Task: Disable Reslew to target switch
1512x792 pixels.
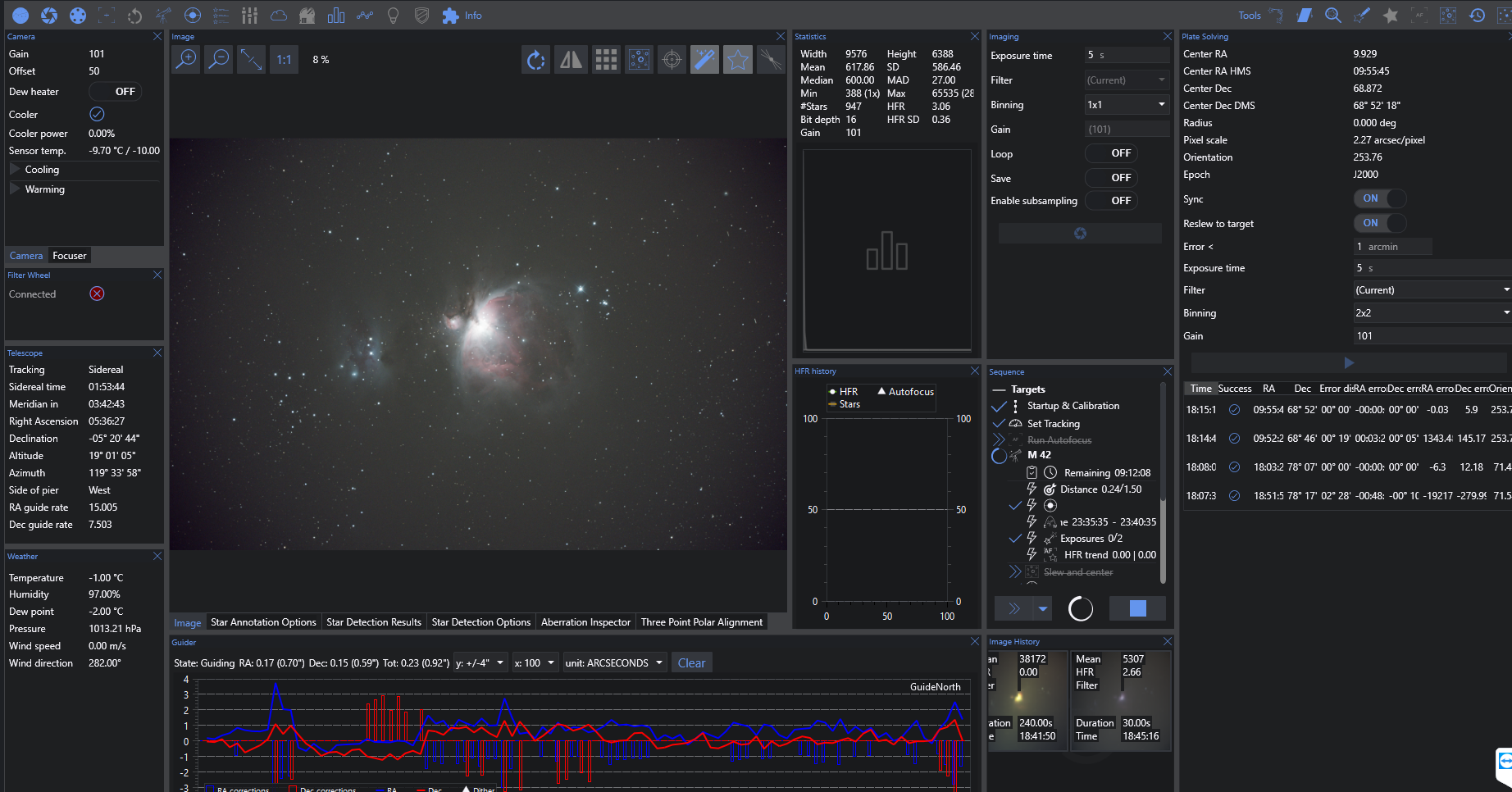Action: click(x=1379, y=223)
